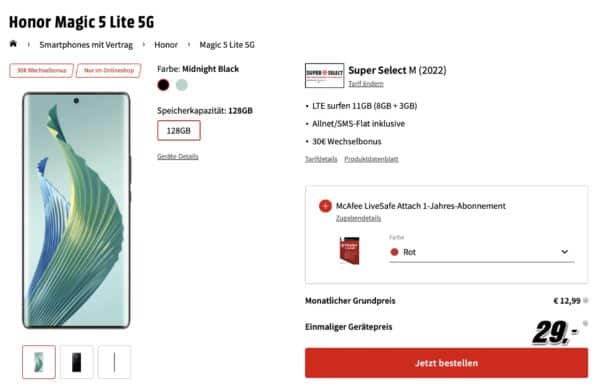Viewport: 600px width, 386px height.
Task: Select the Midnight Black color swatch
Action: click(163, 85)
